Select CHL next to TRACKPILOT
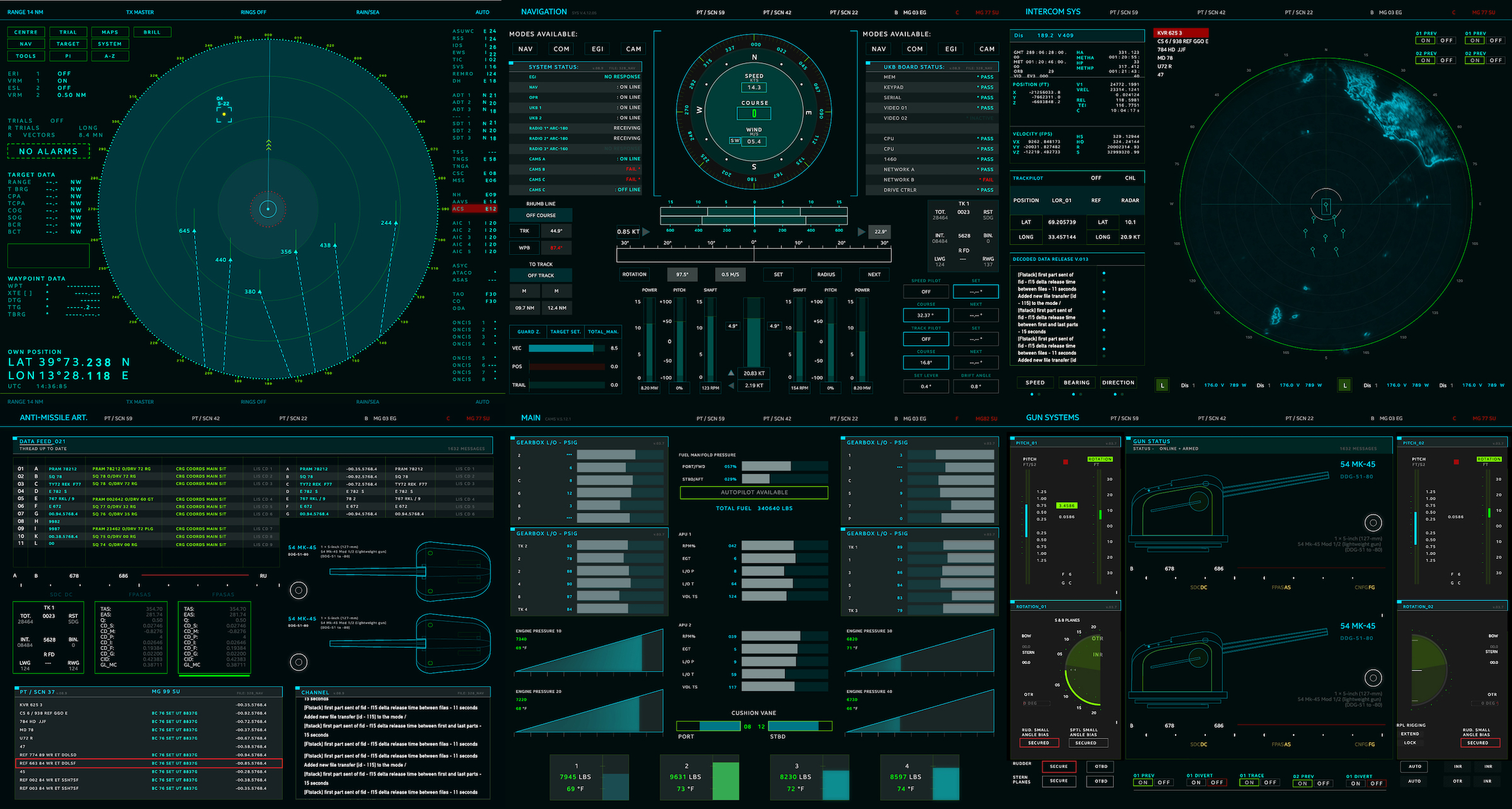This screenshot has height=809, width=1512. 1130,178
